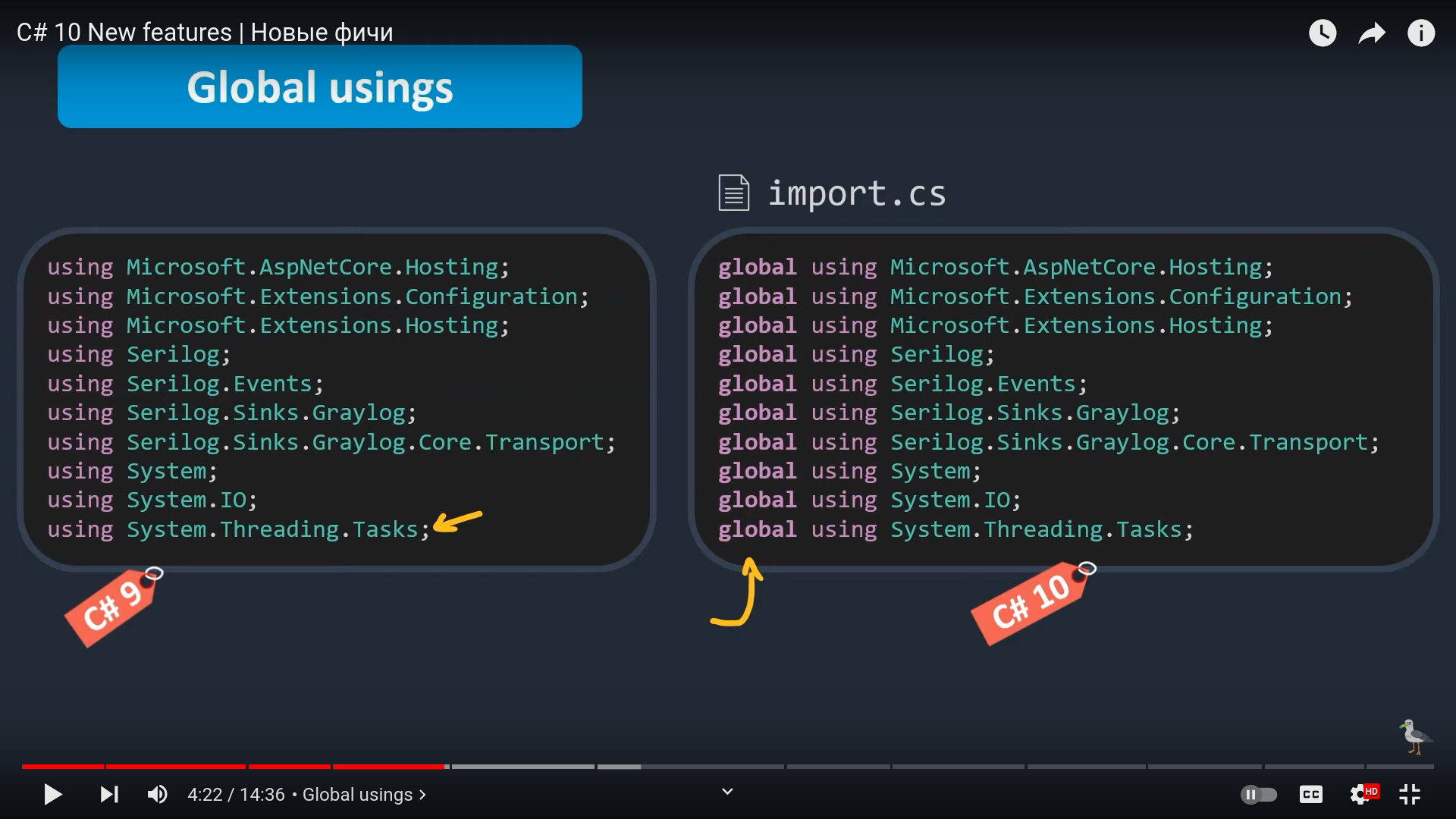
Task: Click the Play button
Action: (x=52, y=794)
